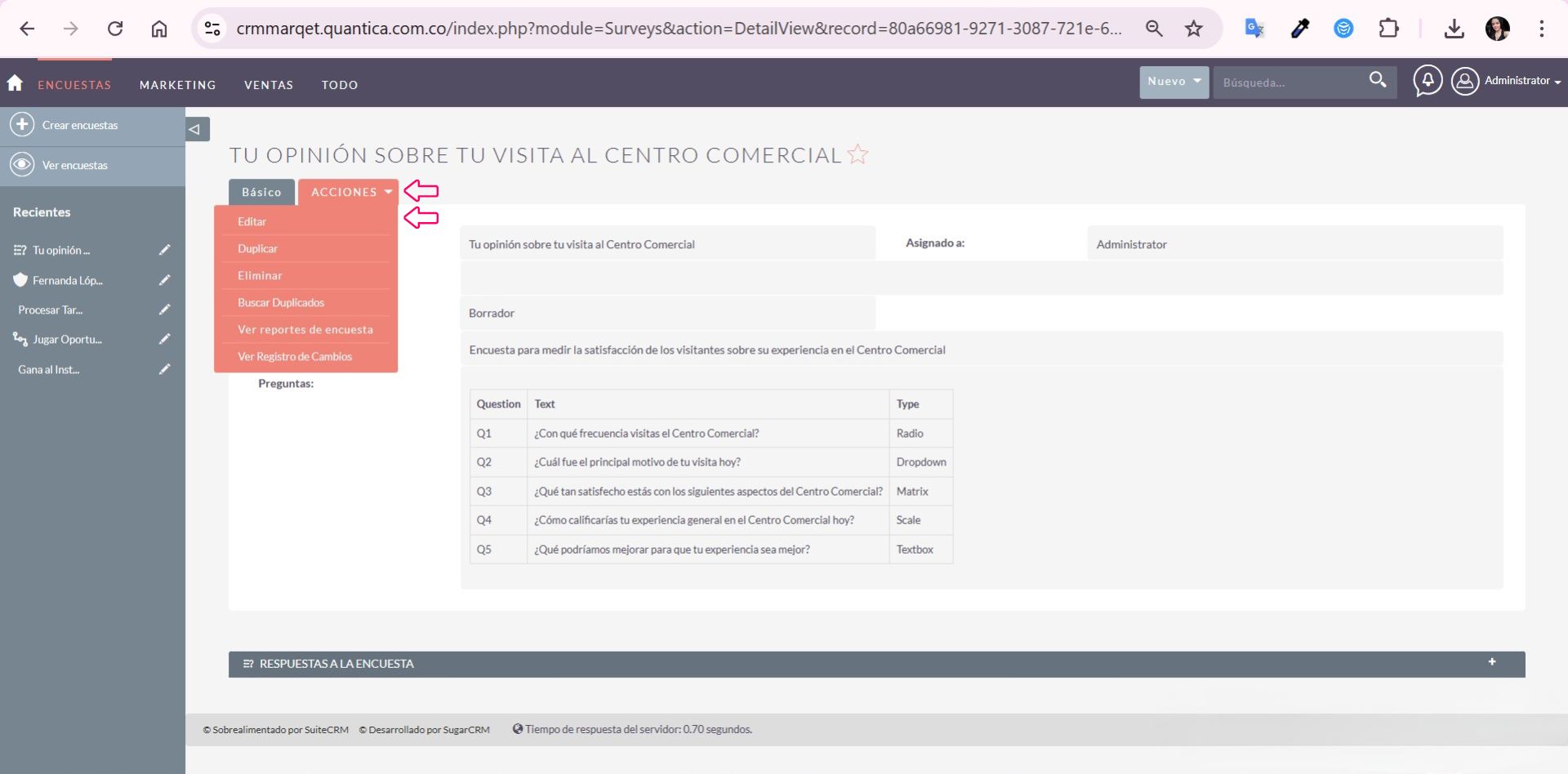1568x774 pixels.
Task: Open Tu opinión... recent record
Action: (x=61, y=251)
